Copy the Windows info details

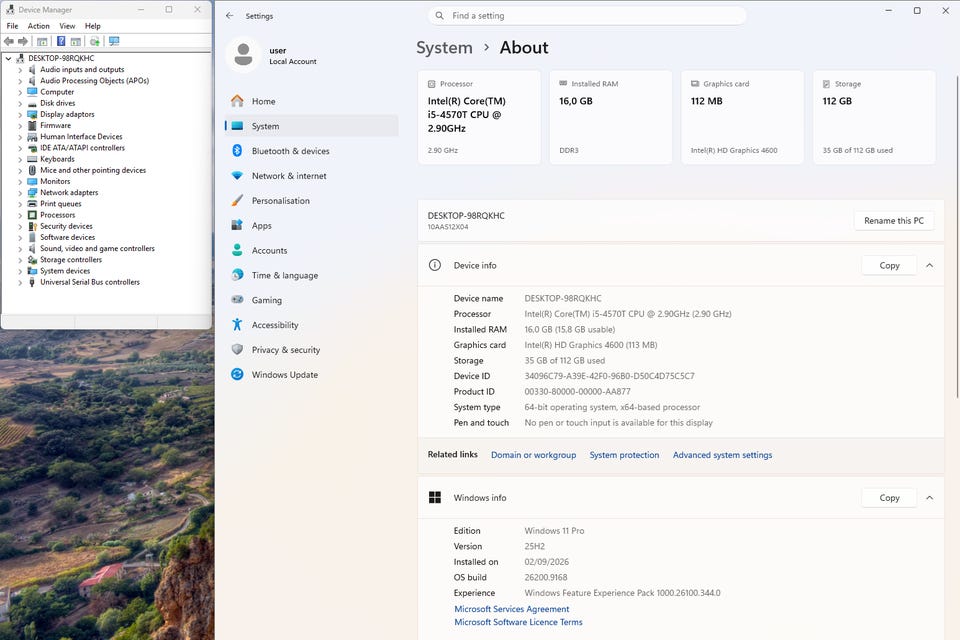tap(889, 498)
